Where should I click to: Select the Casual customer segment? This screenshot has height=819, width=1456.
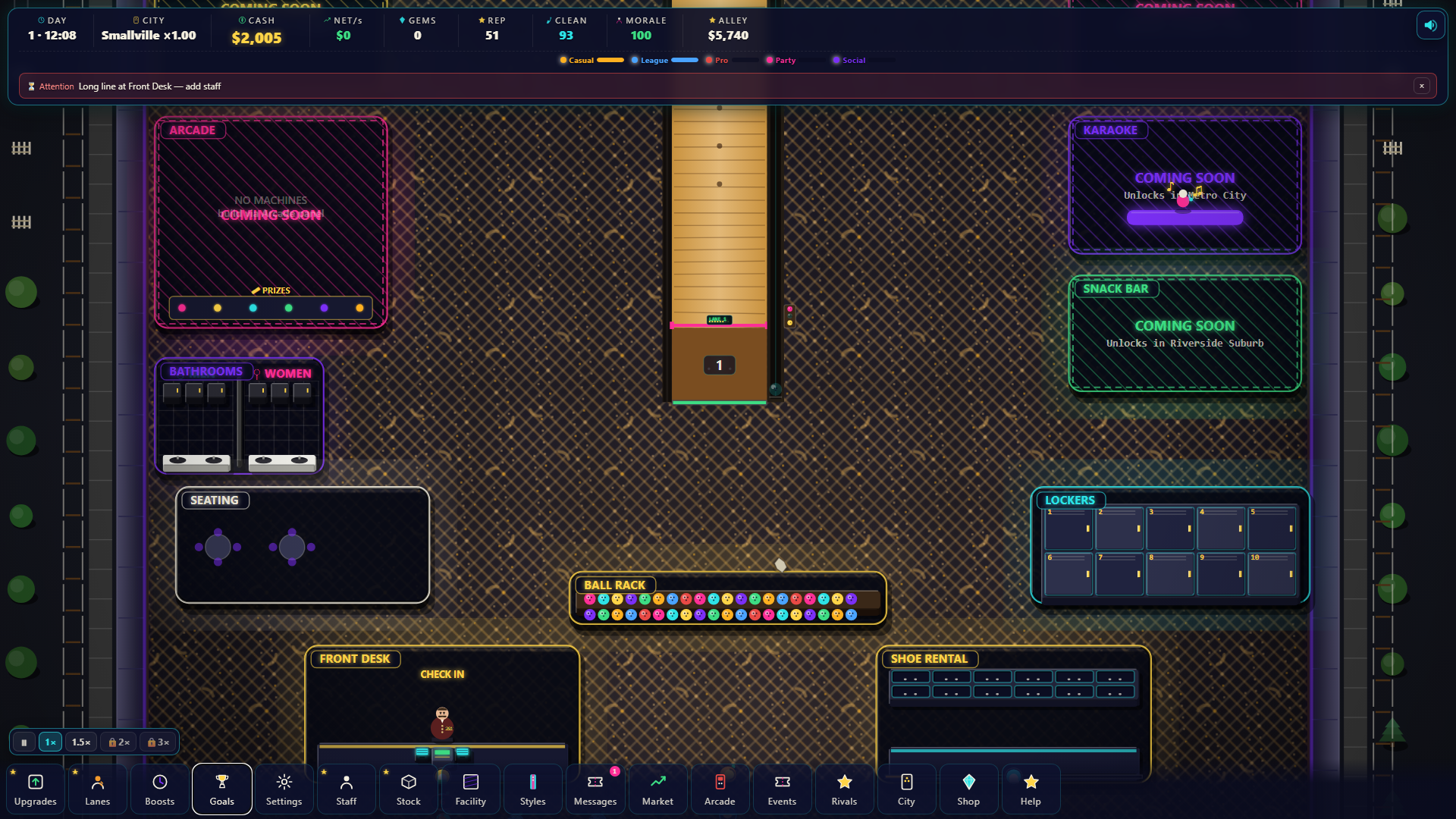click(591, 60)
